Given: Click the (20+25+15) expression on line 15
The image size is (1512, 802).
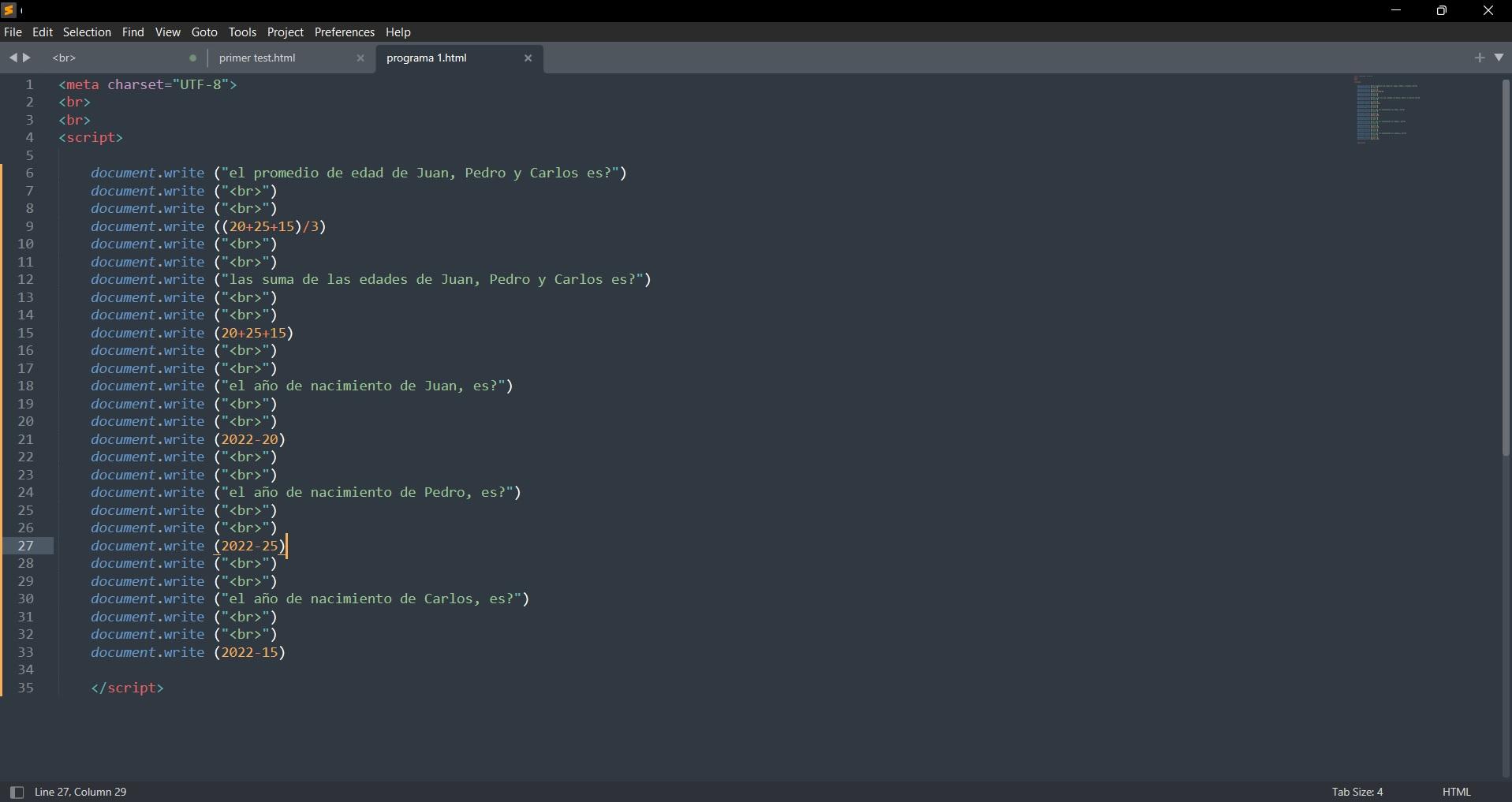Looking at the screenshot, I should (x=253, y=333).
